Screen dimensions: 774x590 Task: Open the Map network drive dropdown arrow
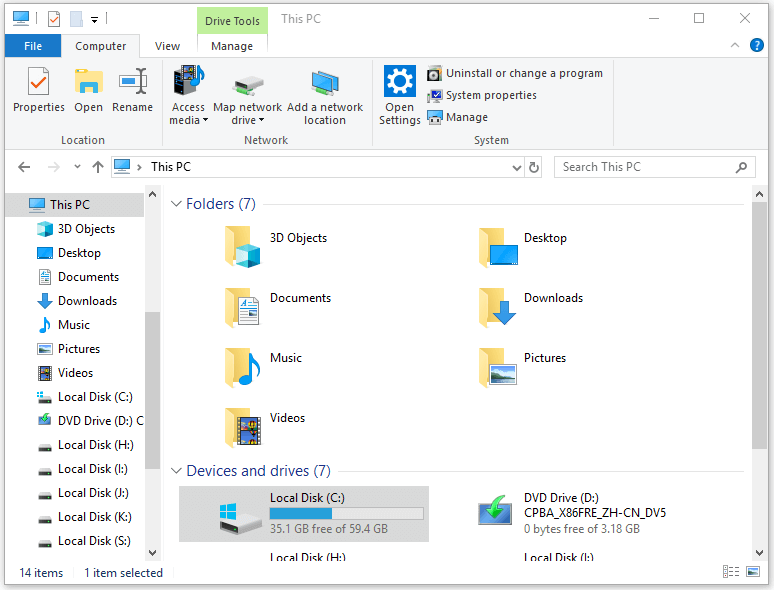tap(262, 120)
